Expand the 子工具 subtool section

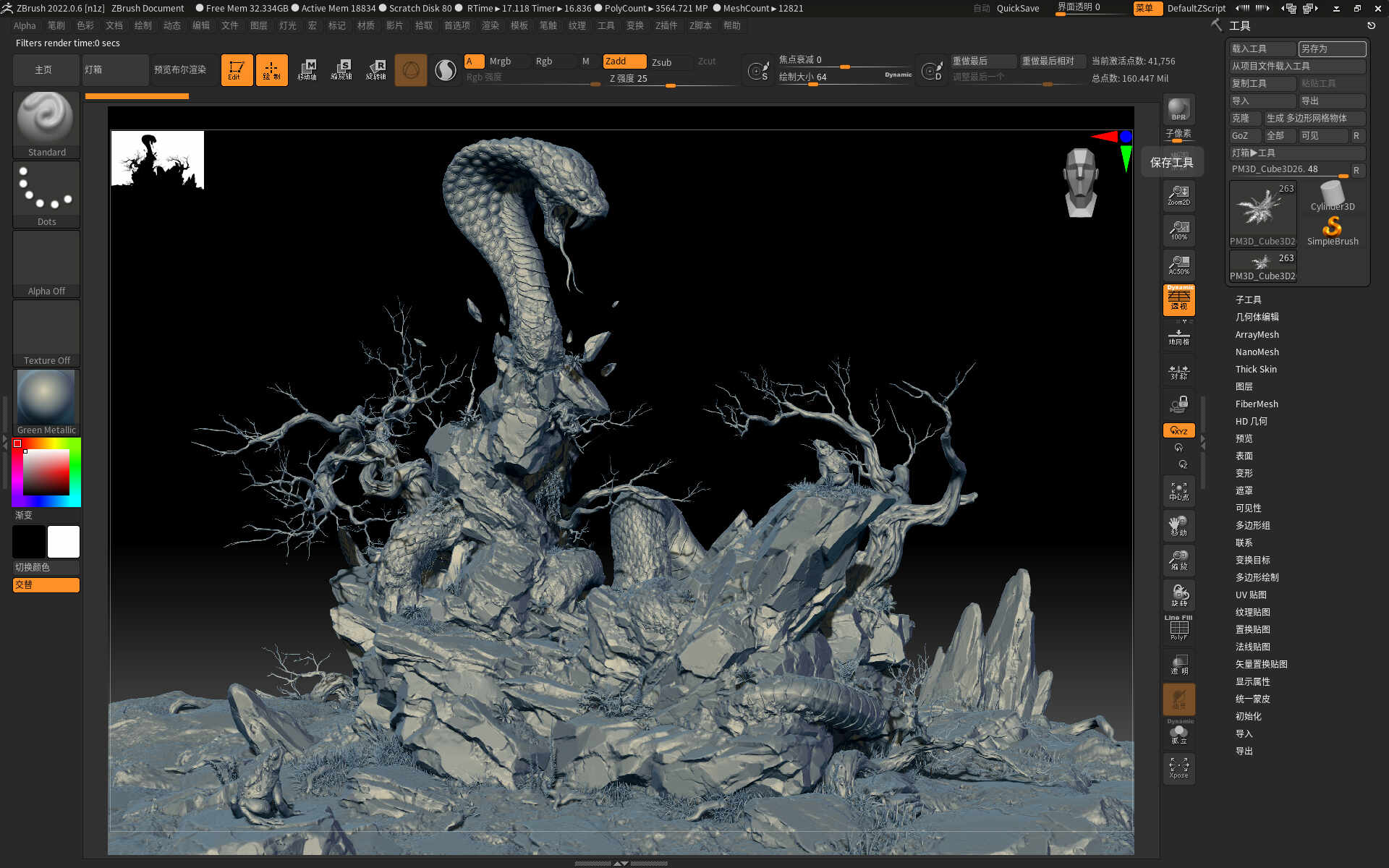click(1248, 299)
